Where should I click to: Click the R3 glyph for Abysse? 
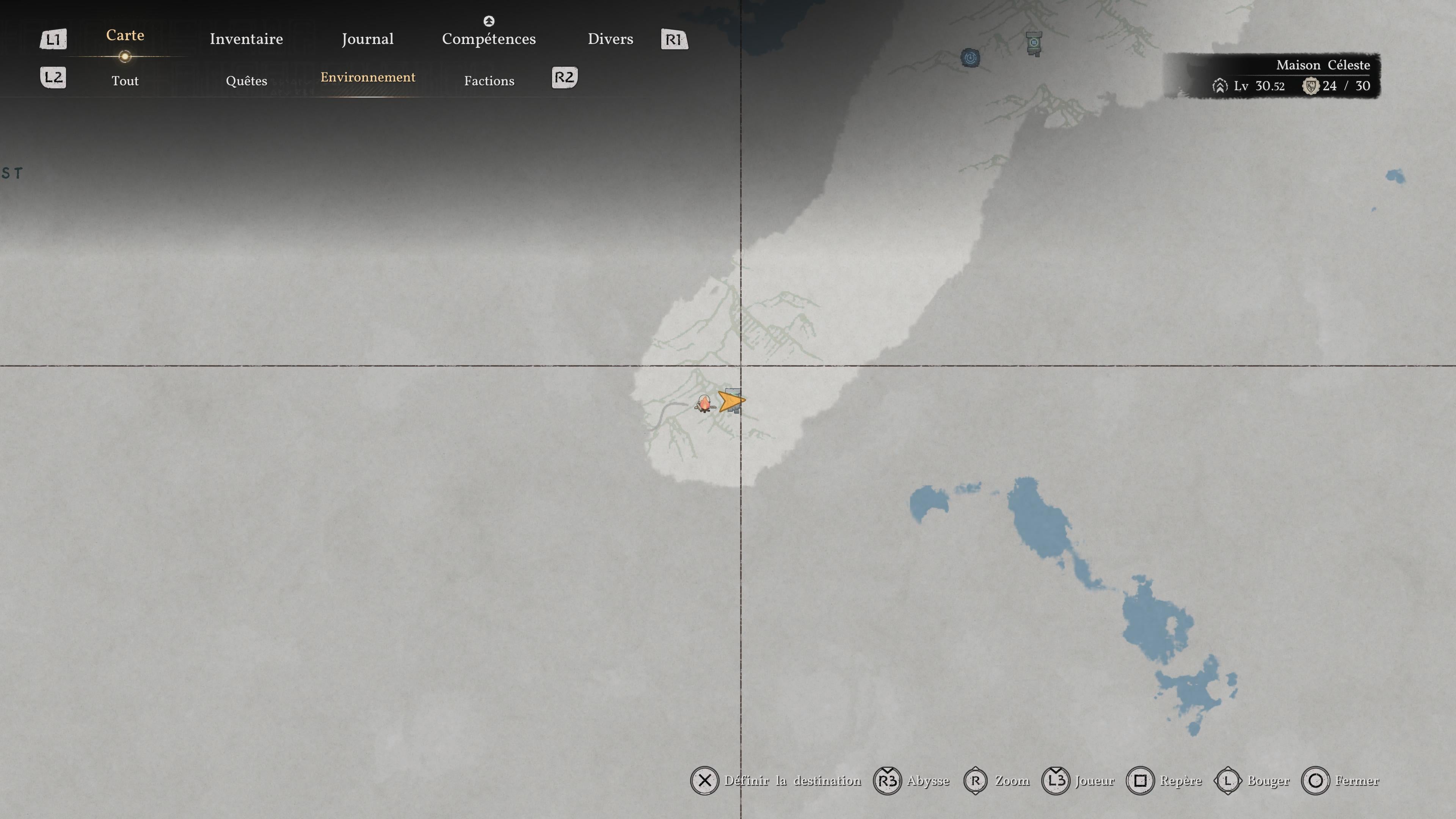(x=887, y=781)
